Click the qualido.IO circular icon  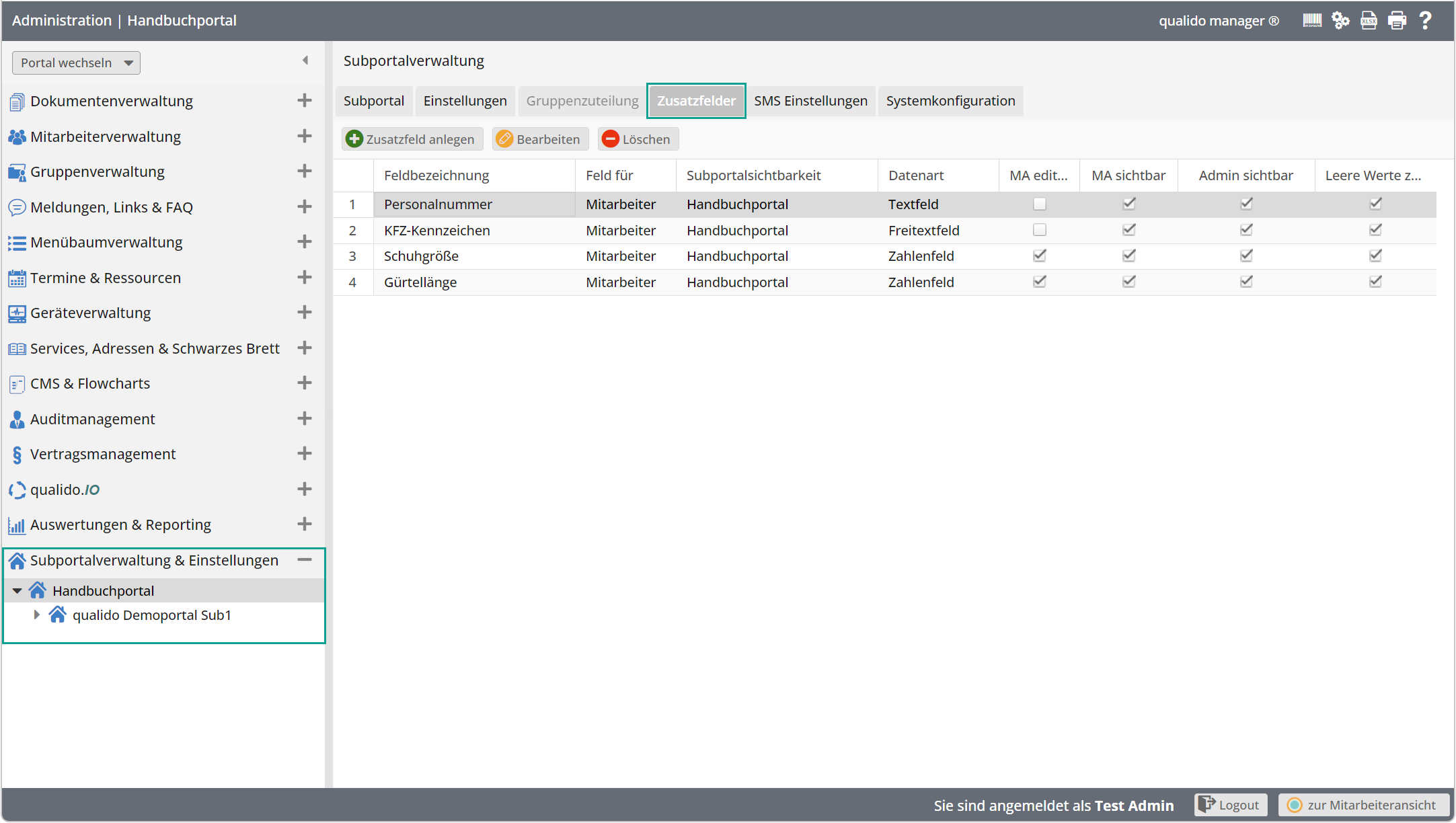17,489
